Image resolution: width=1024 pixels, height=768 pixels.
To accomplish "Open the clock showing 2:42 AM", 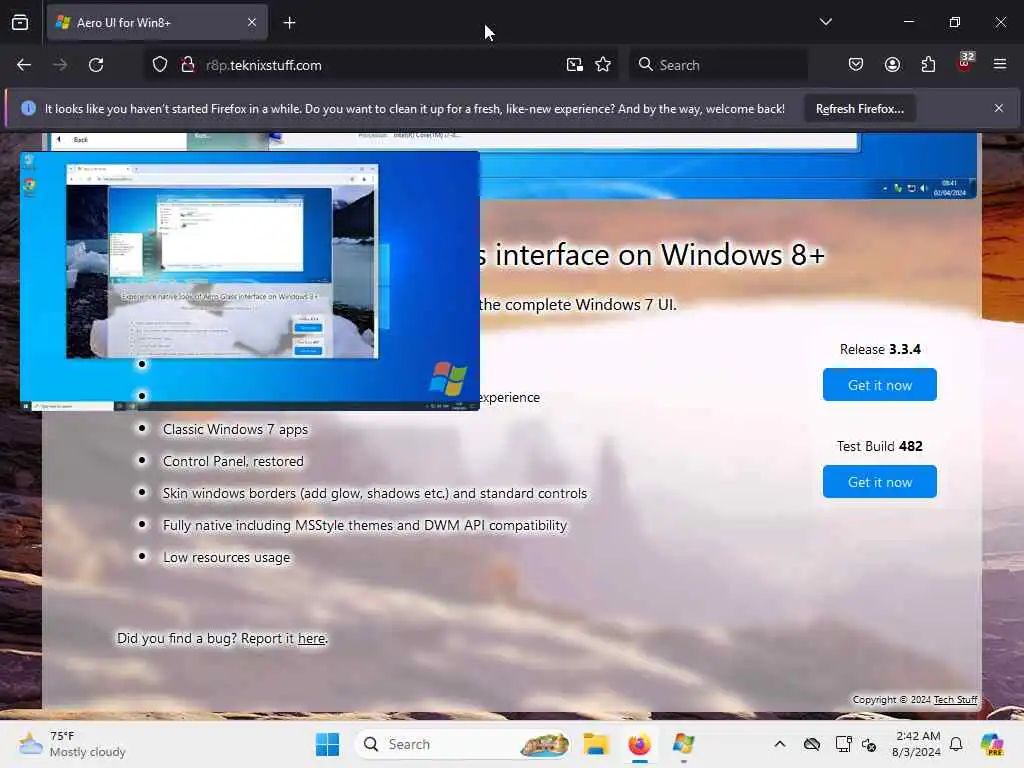I will pos(917,744).
